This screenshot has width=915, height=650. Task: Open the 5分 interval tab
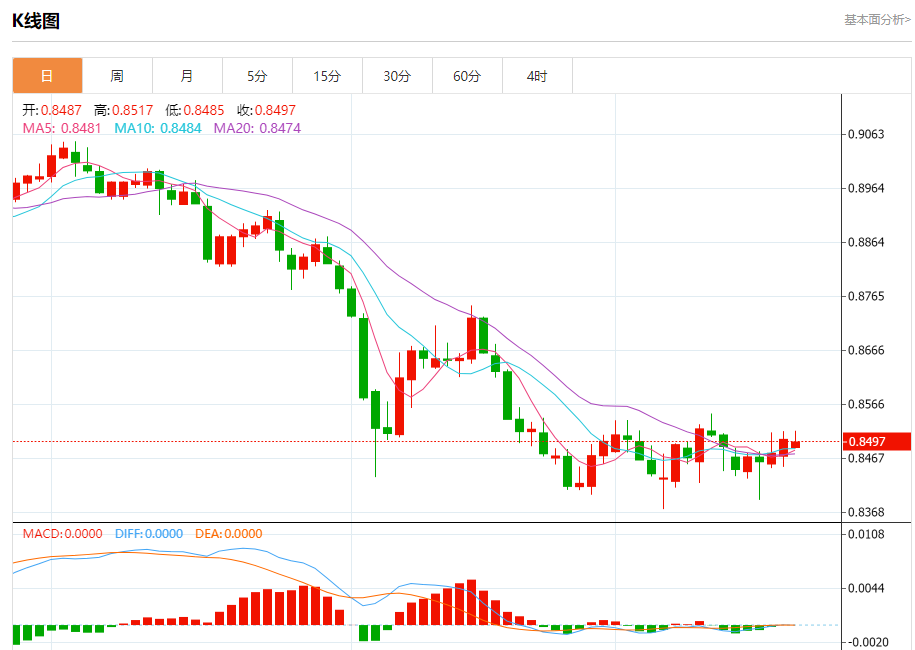click(x=257, y=76)
